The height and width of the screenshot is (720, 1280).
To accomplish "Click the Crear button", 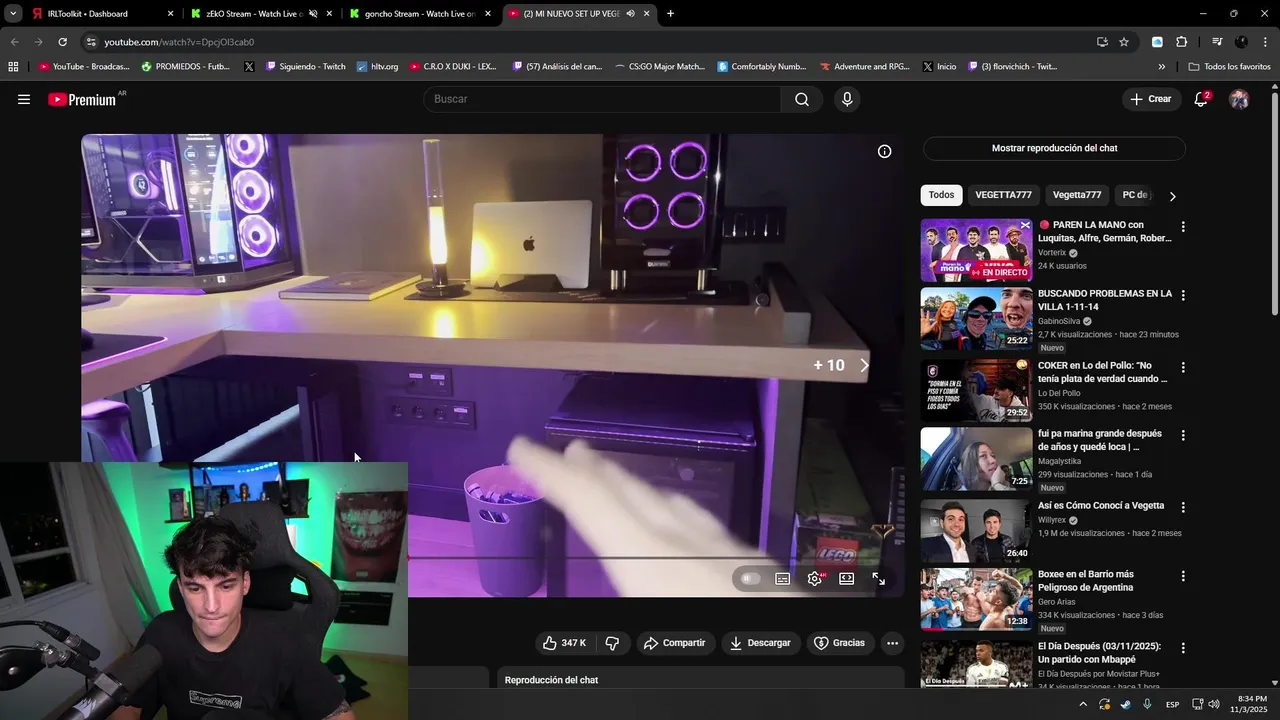I will (x=1151, y=99).
